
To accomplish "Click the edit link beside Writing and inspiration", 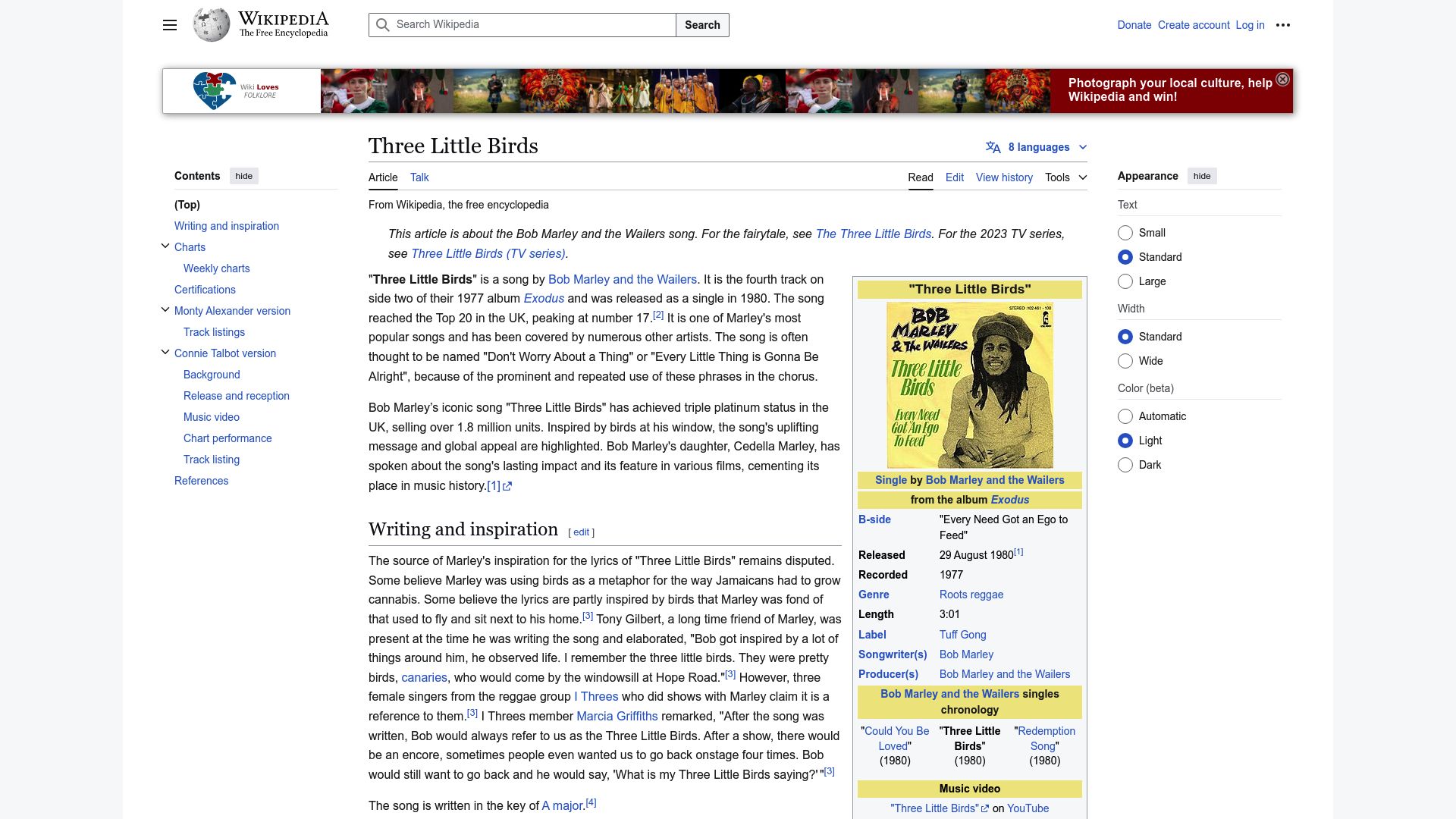I will click(581, 532).
